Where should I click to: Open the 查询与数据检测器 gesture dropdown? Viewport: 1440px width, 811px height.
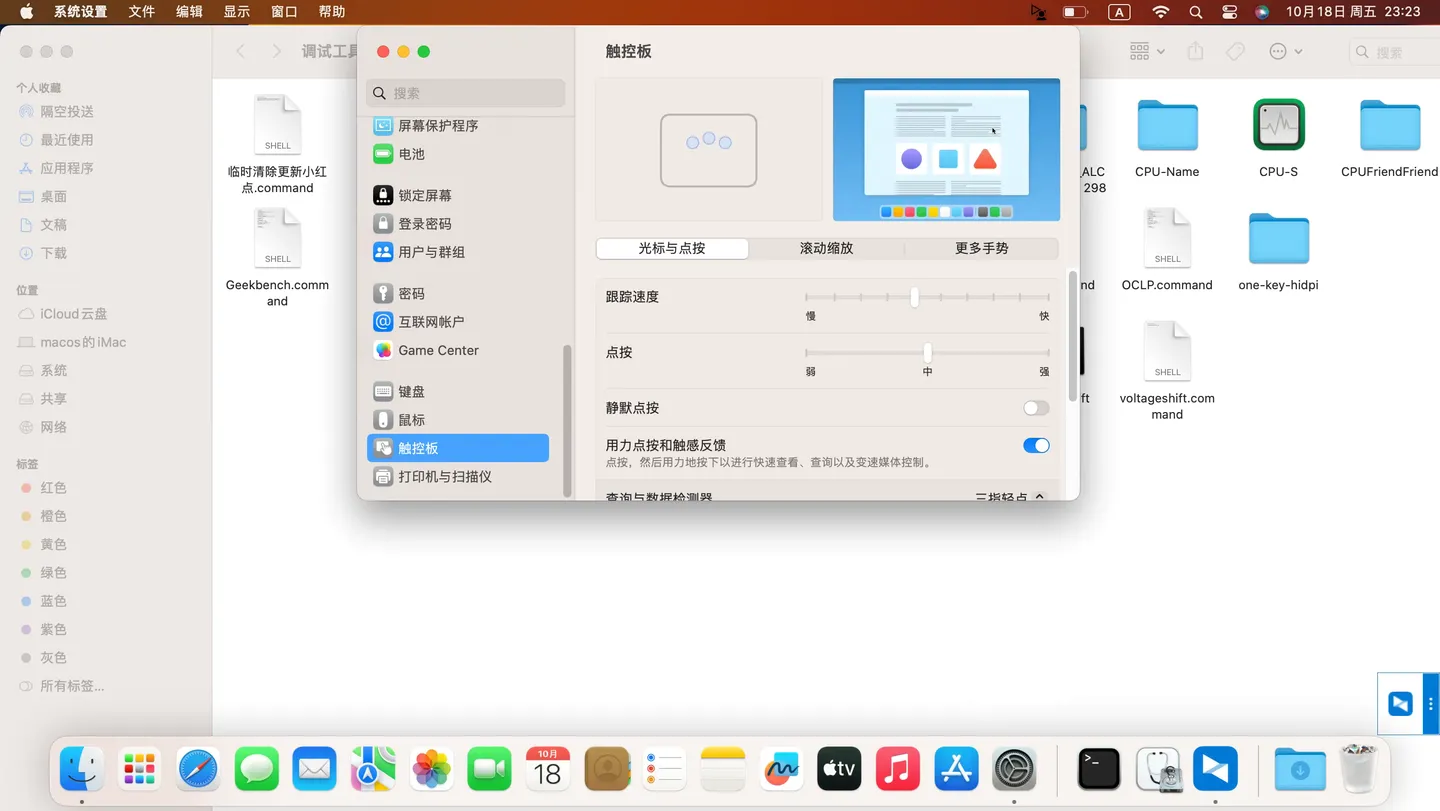point(1009,496)
